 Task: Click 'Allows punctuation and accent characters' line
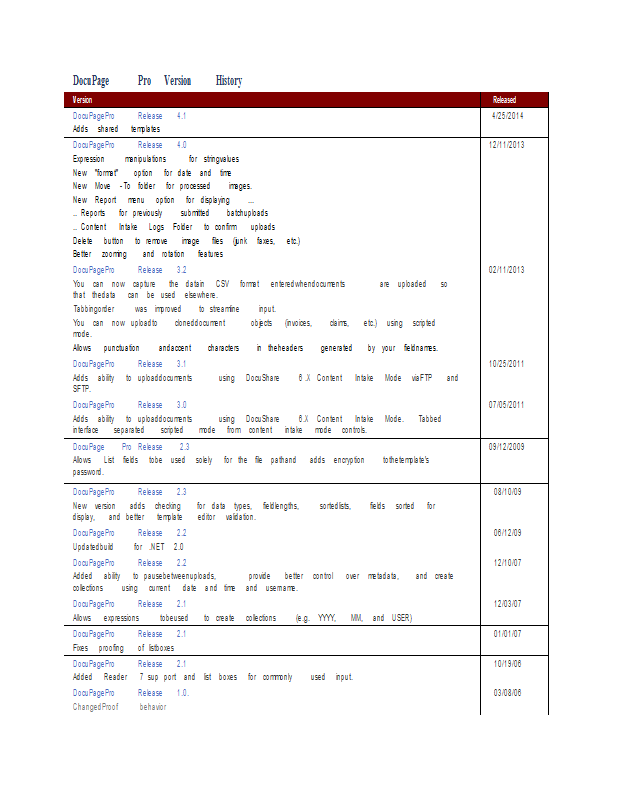pyautogui.click(x=256, y=348)
